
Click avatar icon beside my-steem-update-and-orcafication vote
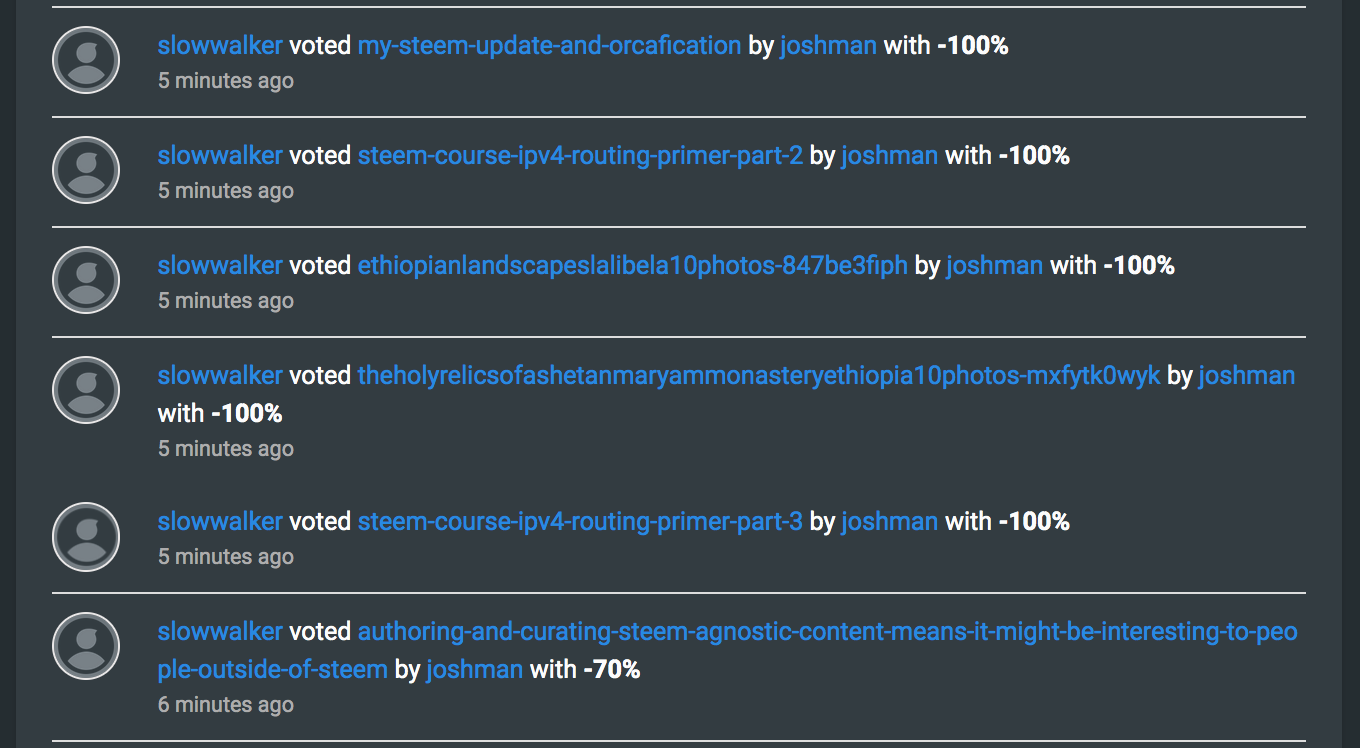coord(86,61)
